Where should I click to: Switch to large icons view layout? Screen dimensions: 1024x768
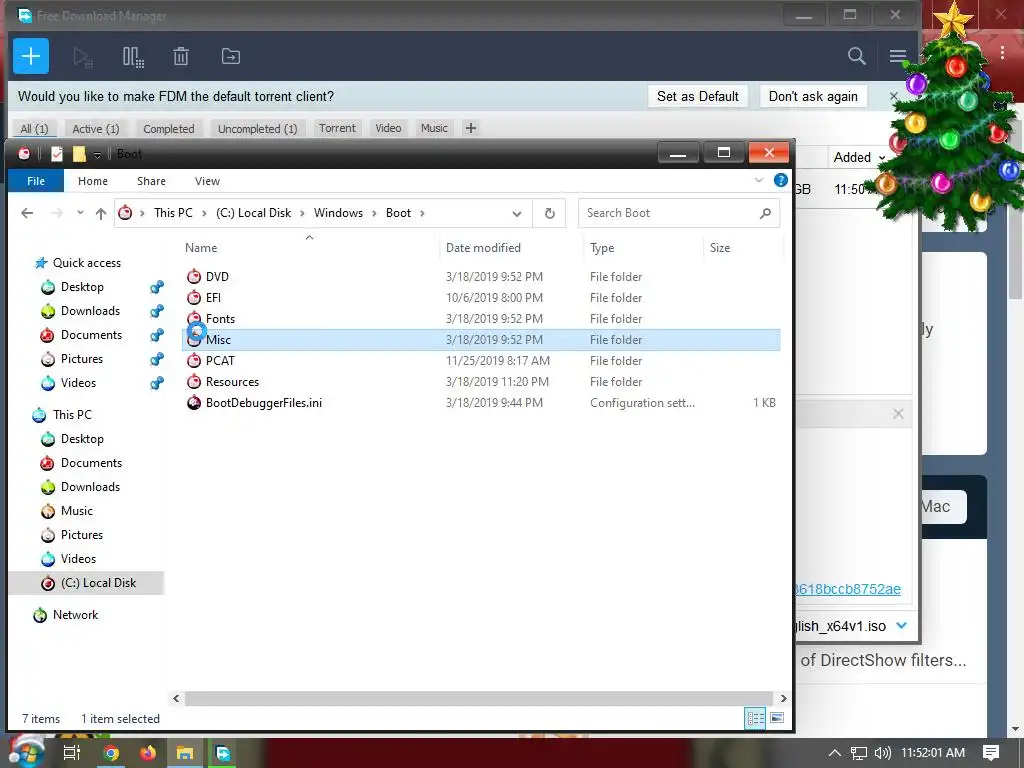coord(777,718)
